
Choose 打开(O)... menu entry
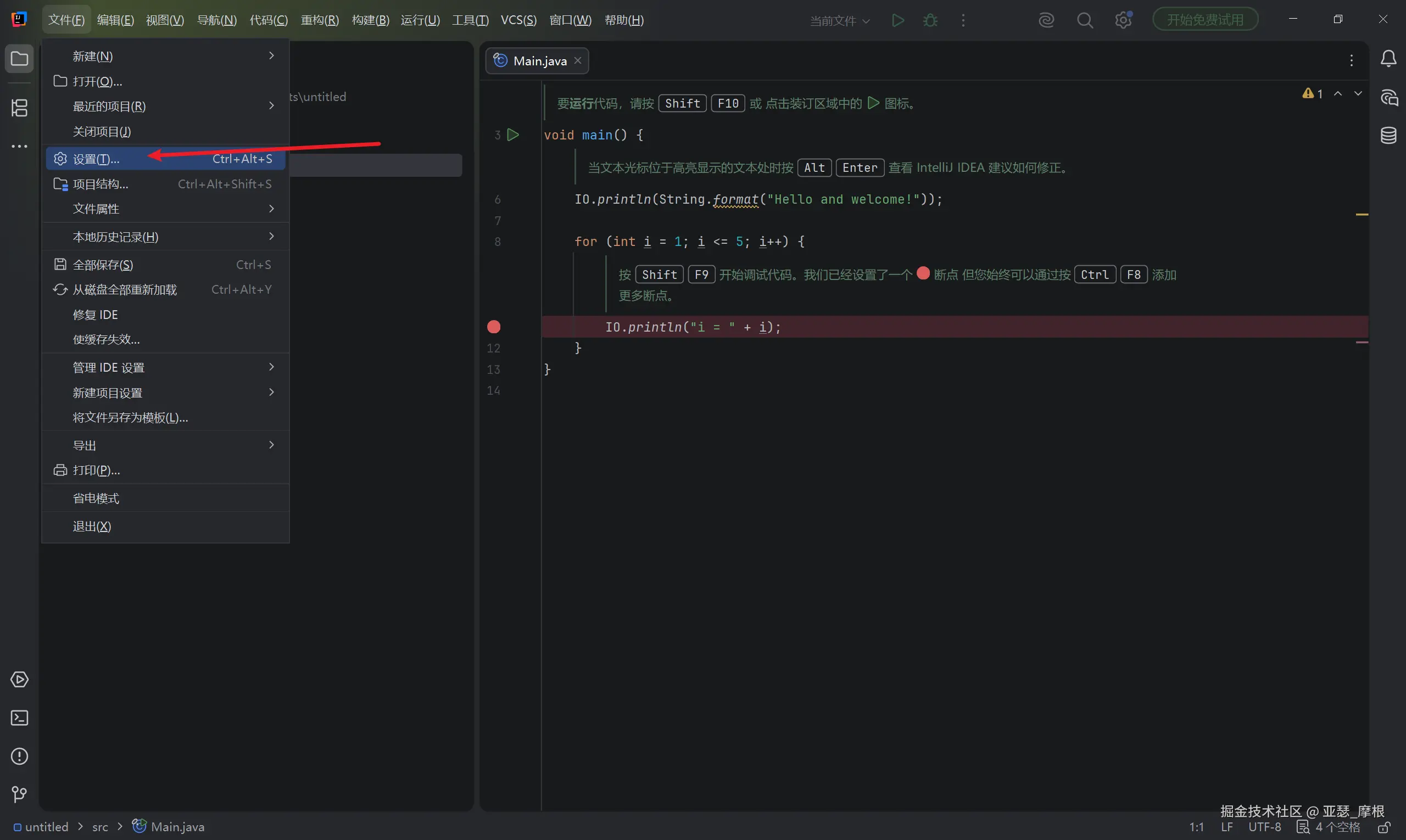tap(165, 81)
